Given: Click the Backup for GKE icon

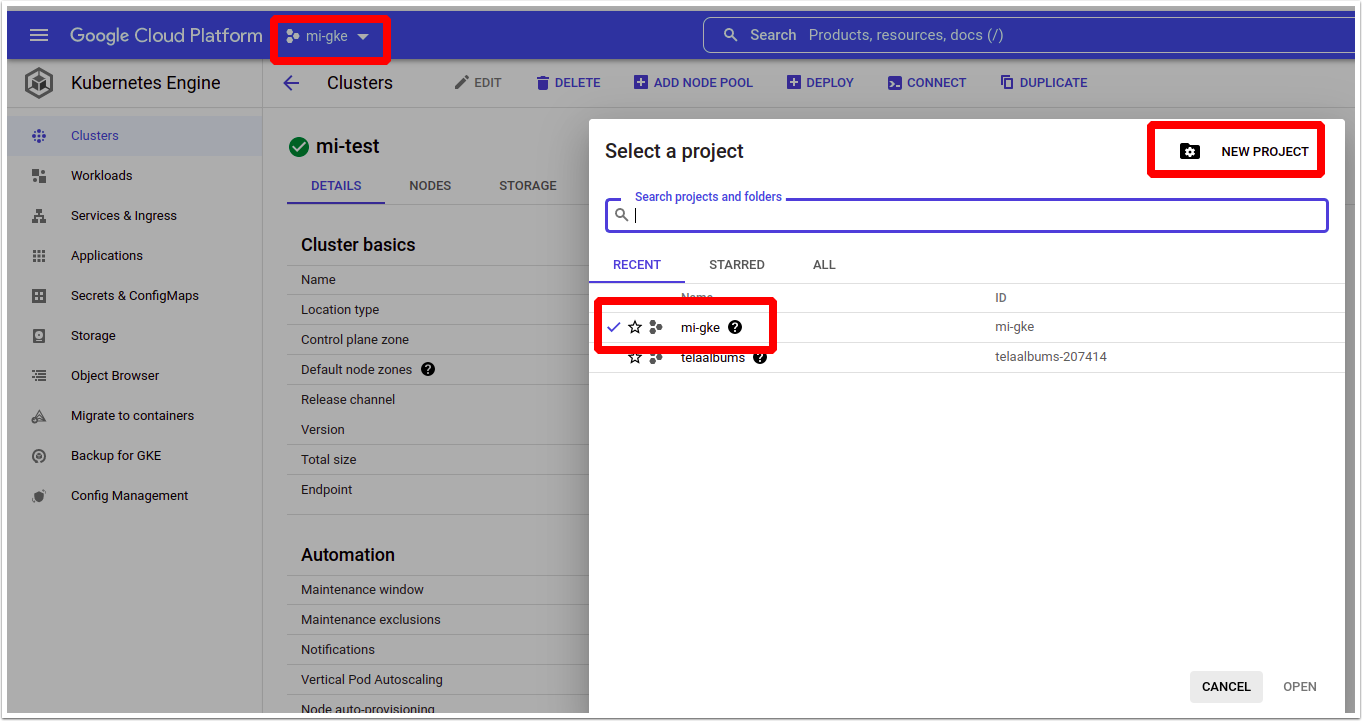Looking at the screenshot, I should 39,456.
